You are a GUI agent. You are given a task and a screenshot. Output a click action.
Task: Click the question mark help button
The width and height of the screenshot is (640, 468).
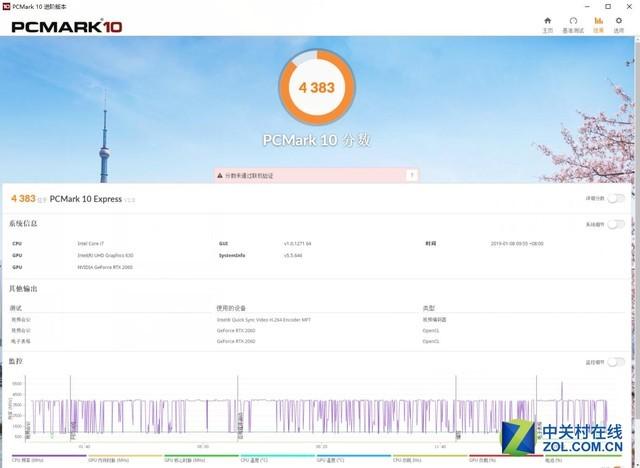(x=412, y=175)
